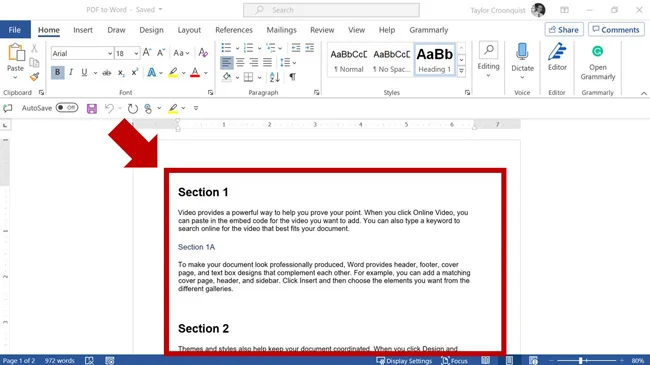Toggle Bold formatting

pos(58,73)
